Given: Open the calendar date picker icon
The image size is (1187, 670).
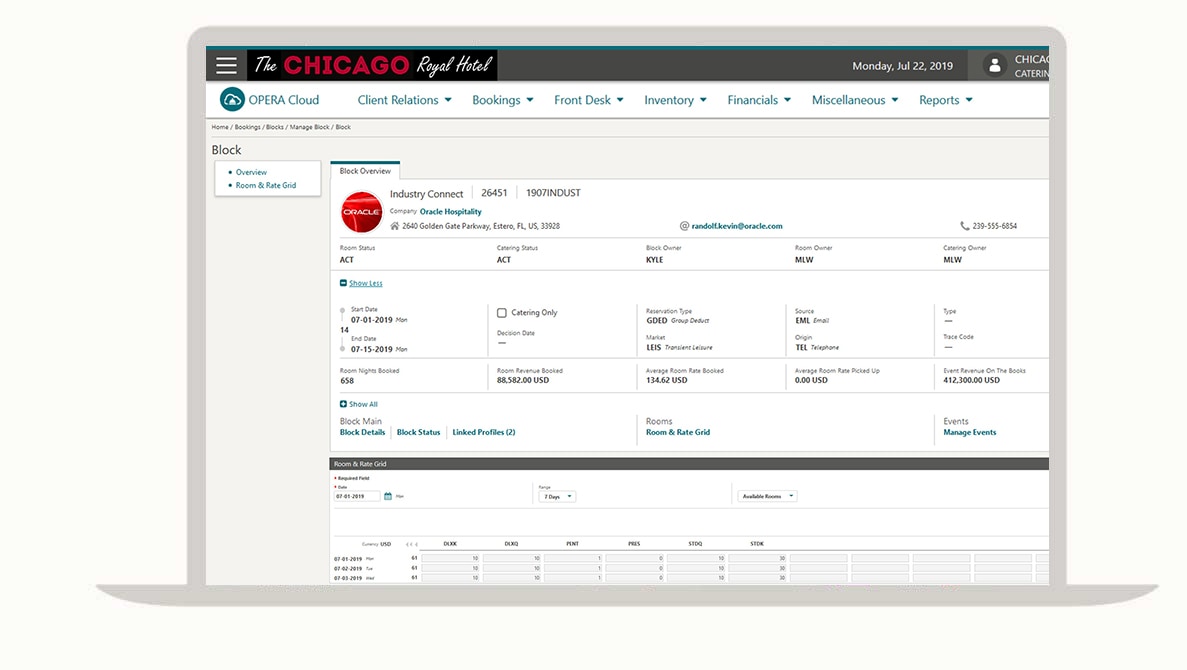Looking at the screenshot, I should pyautogui.click(x=388, y=496).
